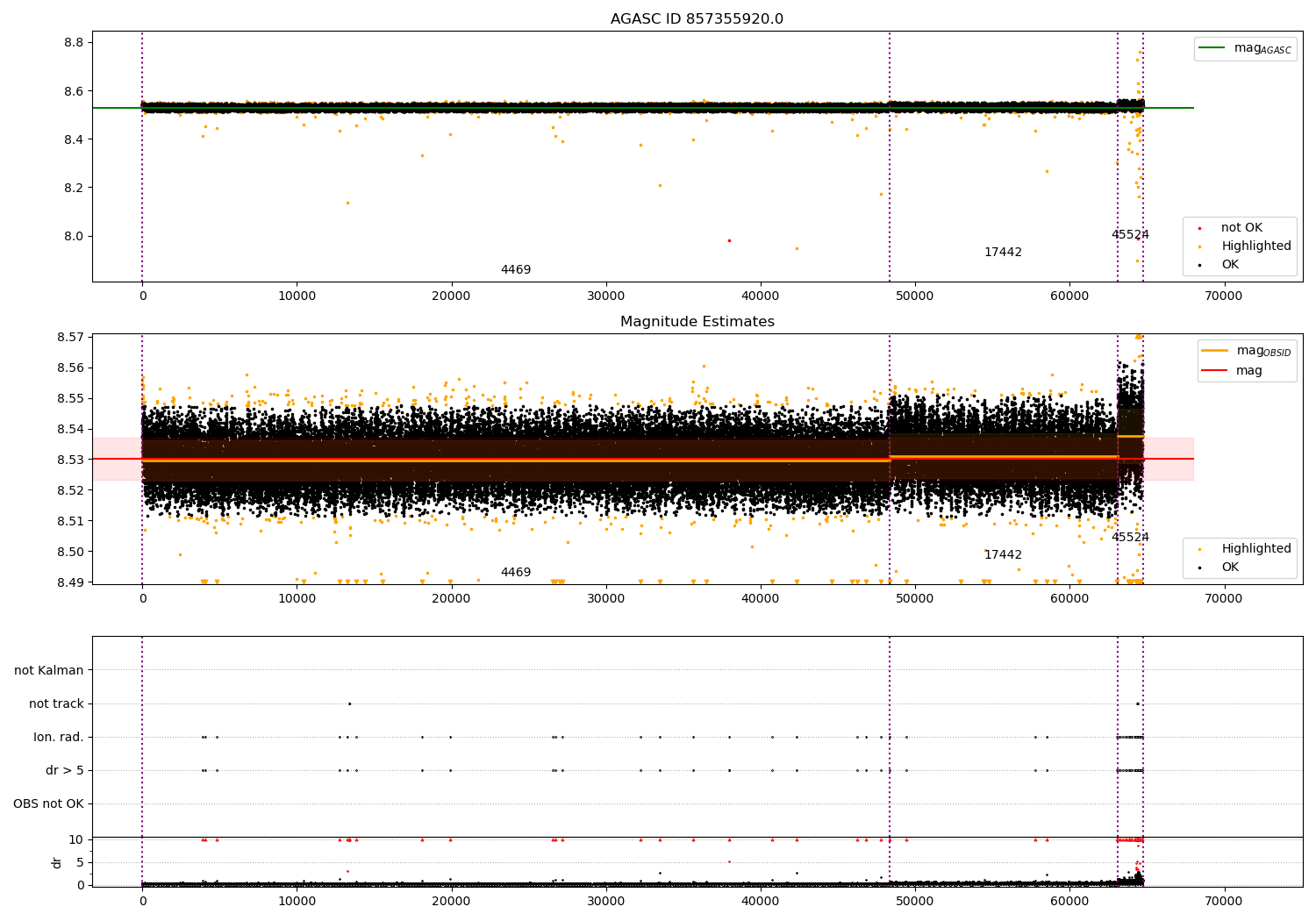Click the red 'mag' legend entry
Image resolution: width=1316 pixels, height=921 pixels.
(x=1249, y=371)
